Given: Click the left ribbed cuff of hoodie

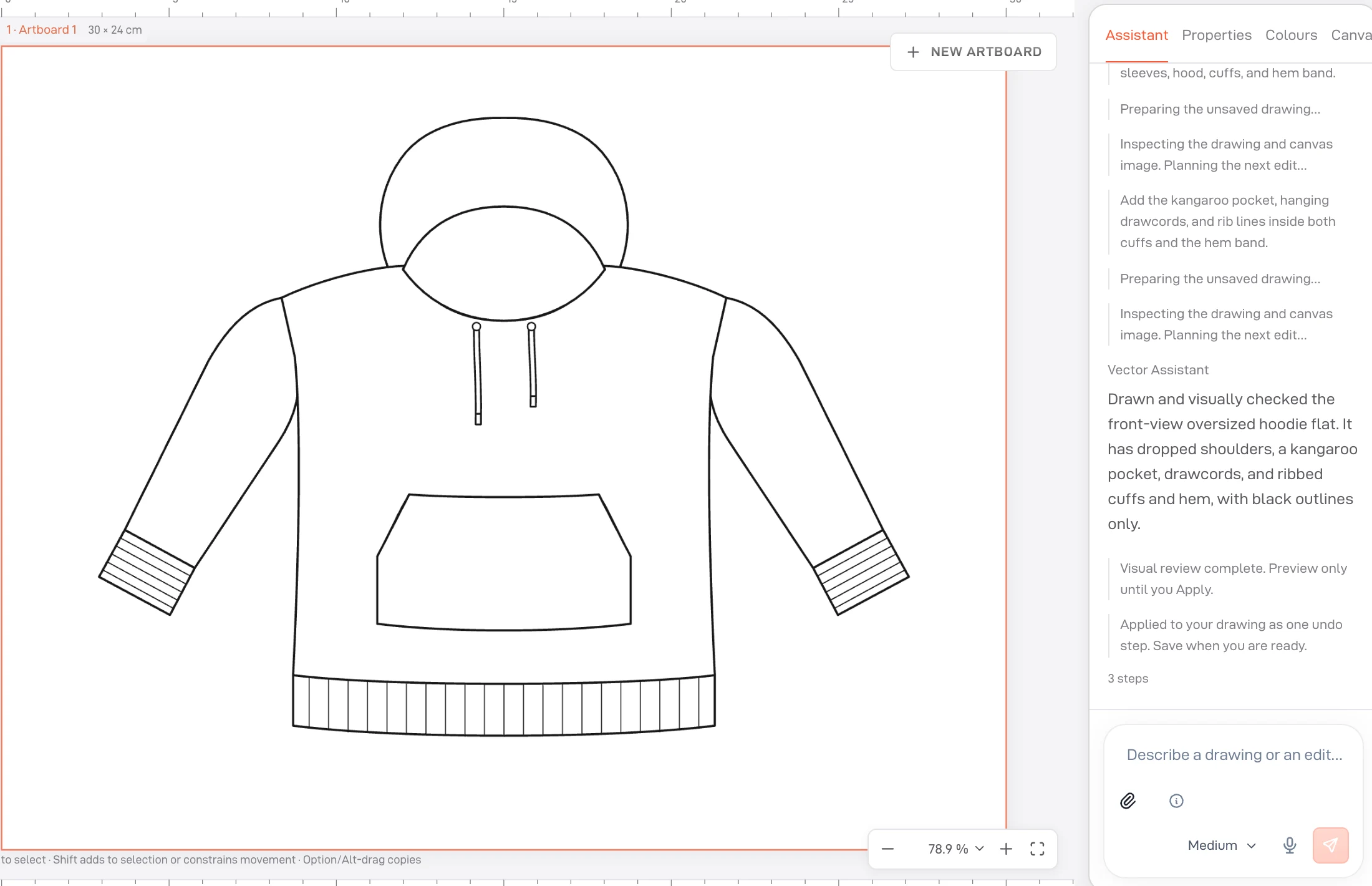Looking at the screenshot, I should point(147,572).
